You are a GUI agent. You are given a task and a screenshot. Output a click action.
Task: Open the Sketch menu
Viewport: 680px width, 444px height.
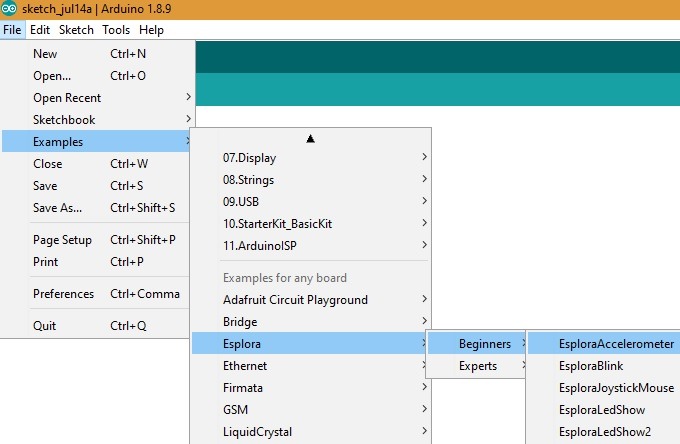[76, 30]
